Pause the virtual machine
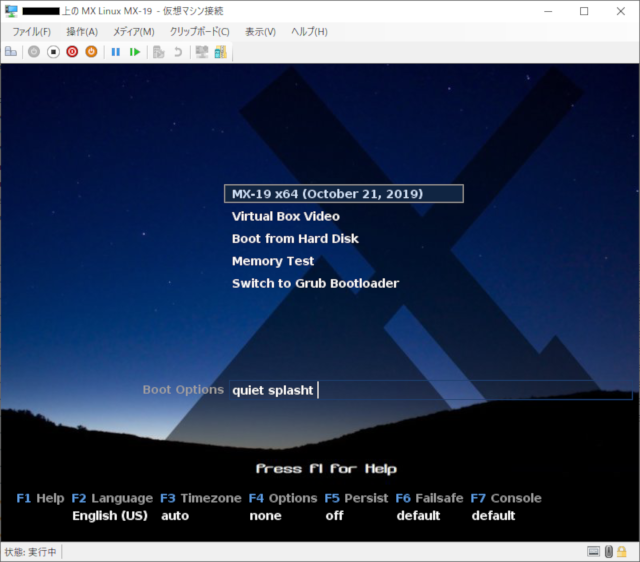 point(116,52)
